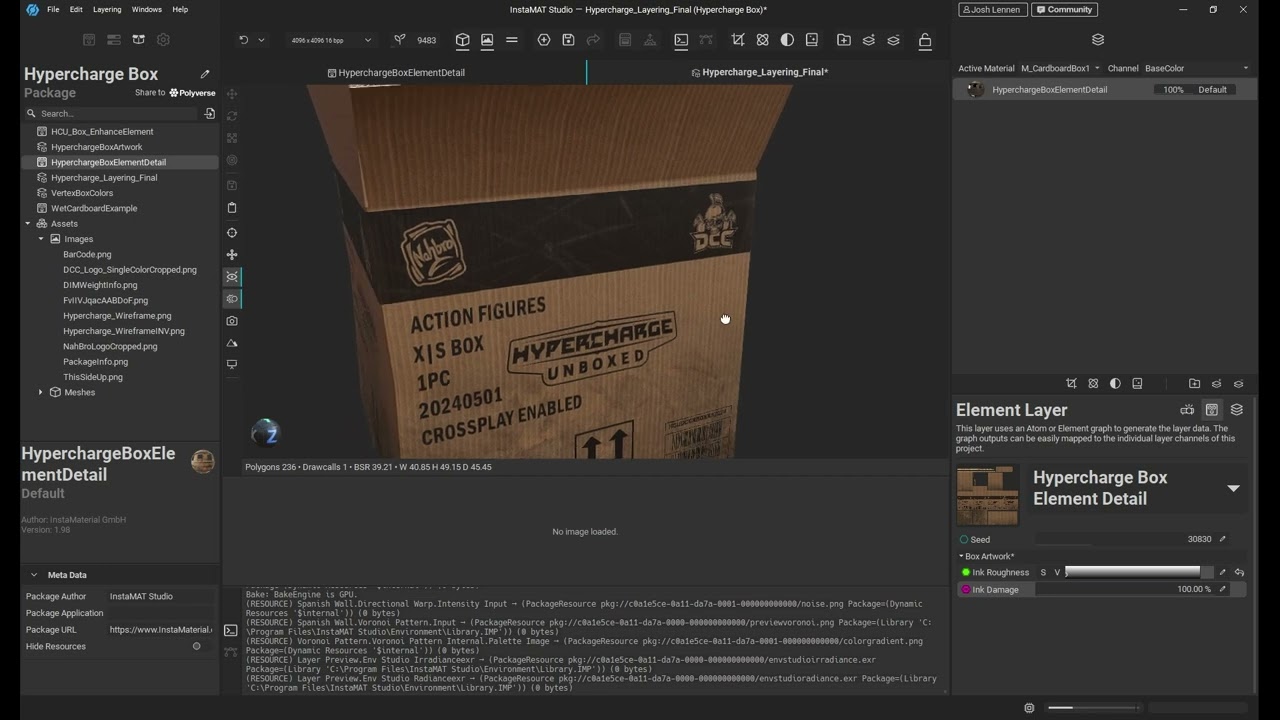The width and height of the screenshot is (1280, 720).
Task: Select HyperchargeBoxArtwork in the package tree
Action: [97, 147]
